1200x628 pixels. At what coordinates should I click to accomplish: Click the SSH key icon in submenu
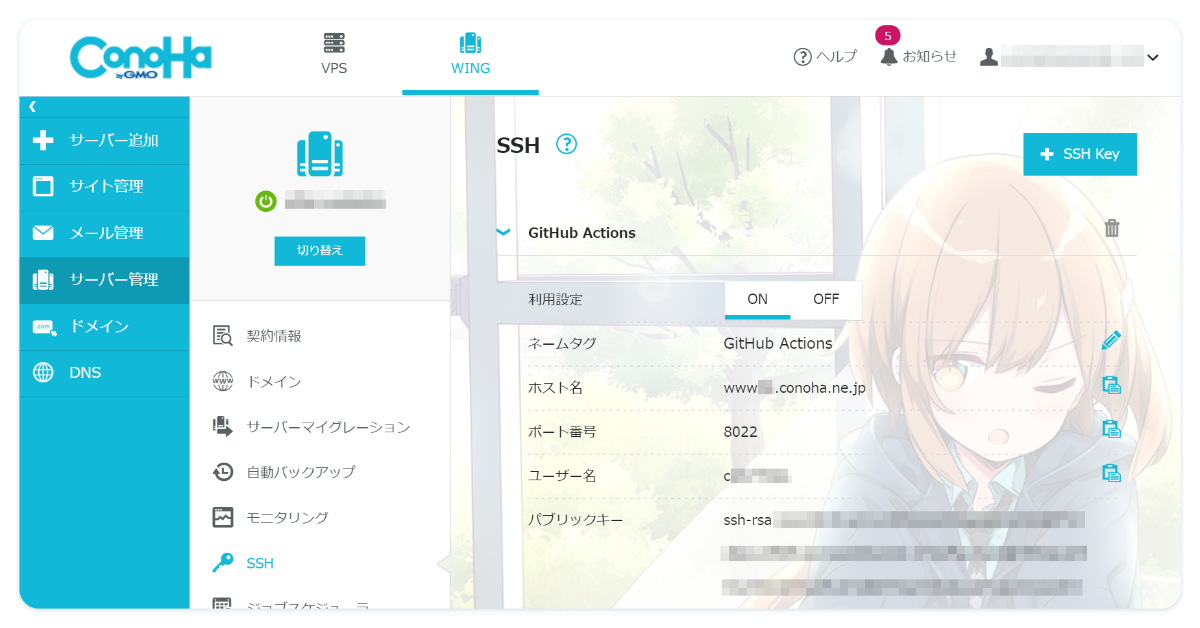(x=223, y=563)
